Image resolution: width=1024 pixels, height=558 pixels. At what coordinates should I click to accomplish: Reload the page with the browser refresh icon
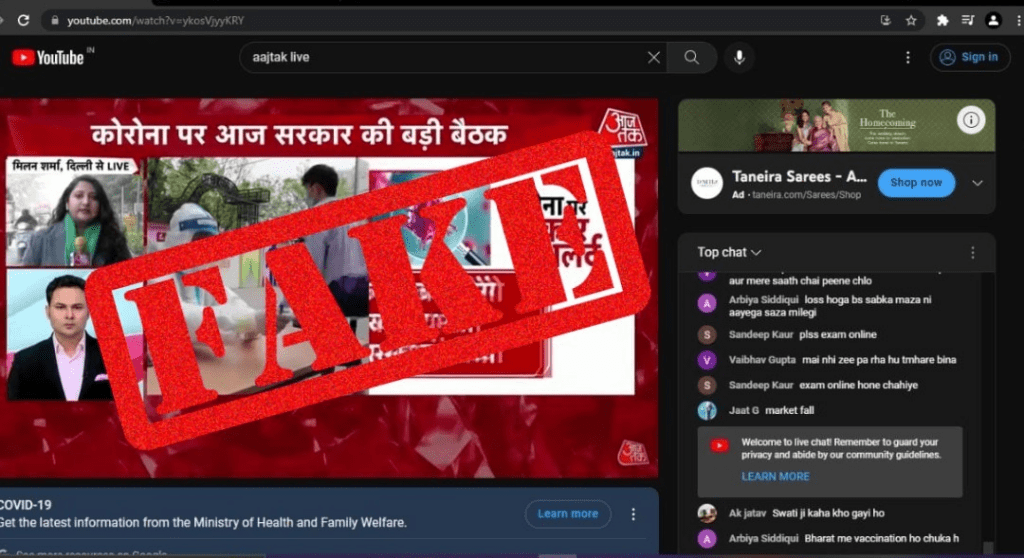[x=24, y=20]
